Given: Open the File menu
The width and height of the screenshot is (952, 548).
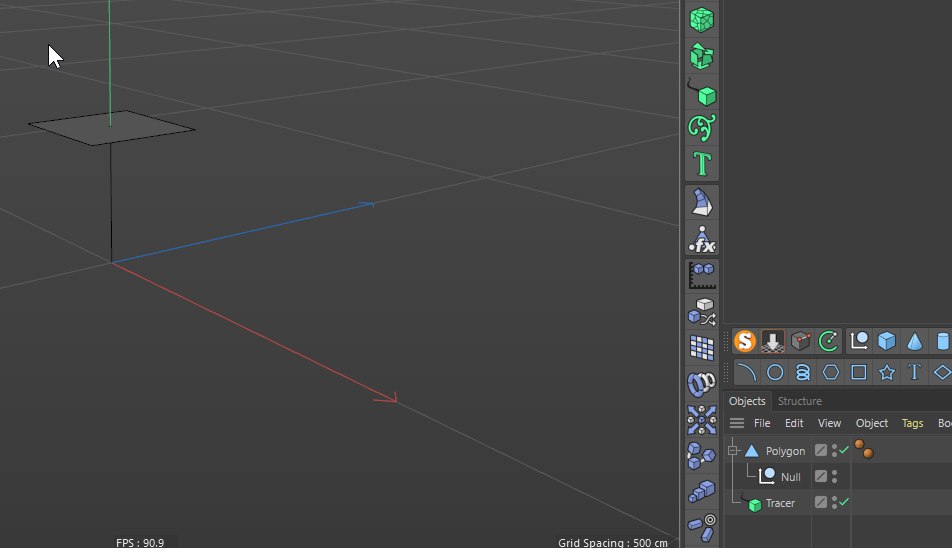Looking at the screenshot, I should click(x=762, y=423).
